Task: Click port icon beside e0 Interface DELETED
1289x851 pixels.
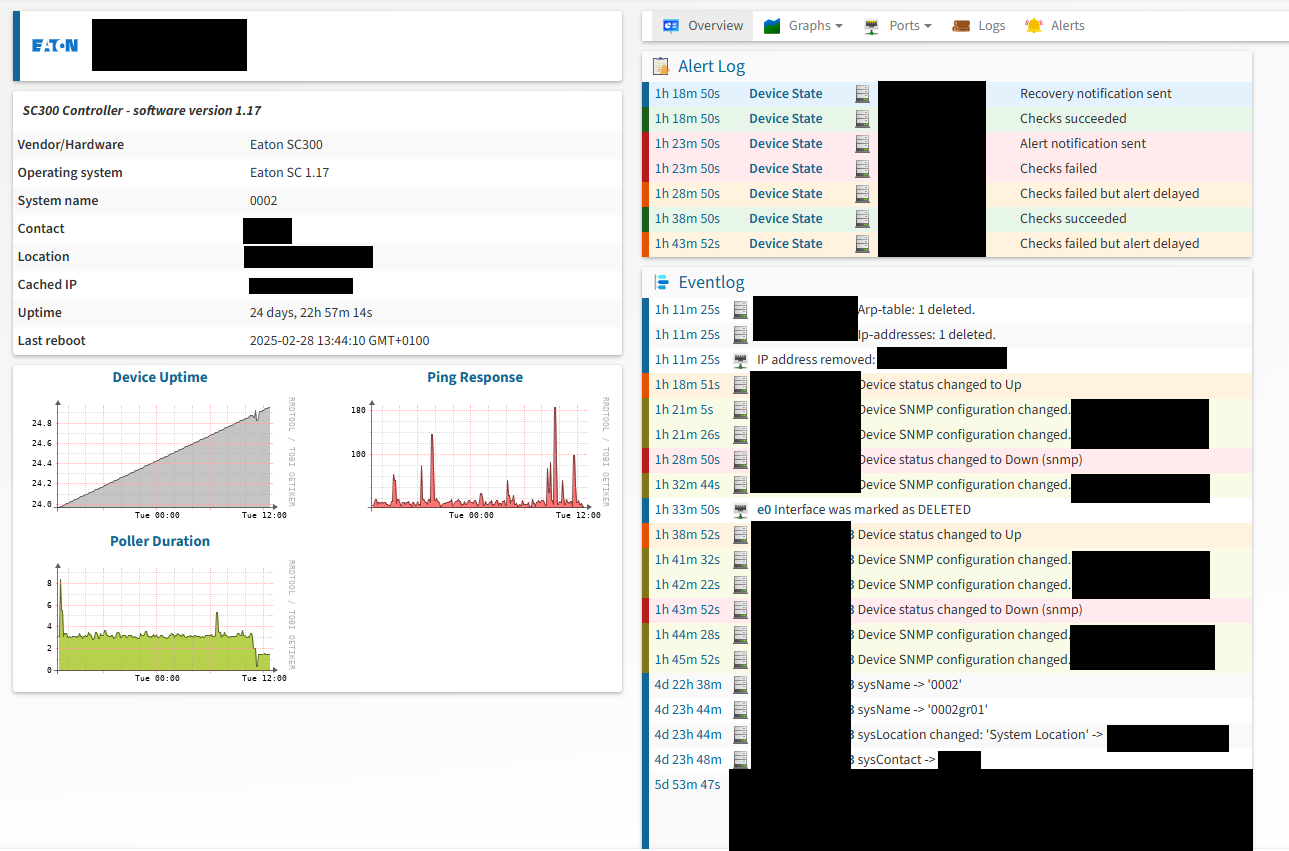Action: click(741, 510)
